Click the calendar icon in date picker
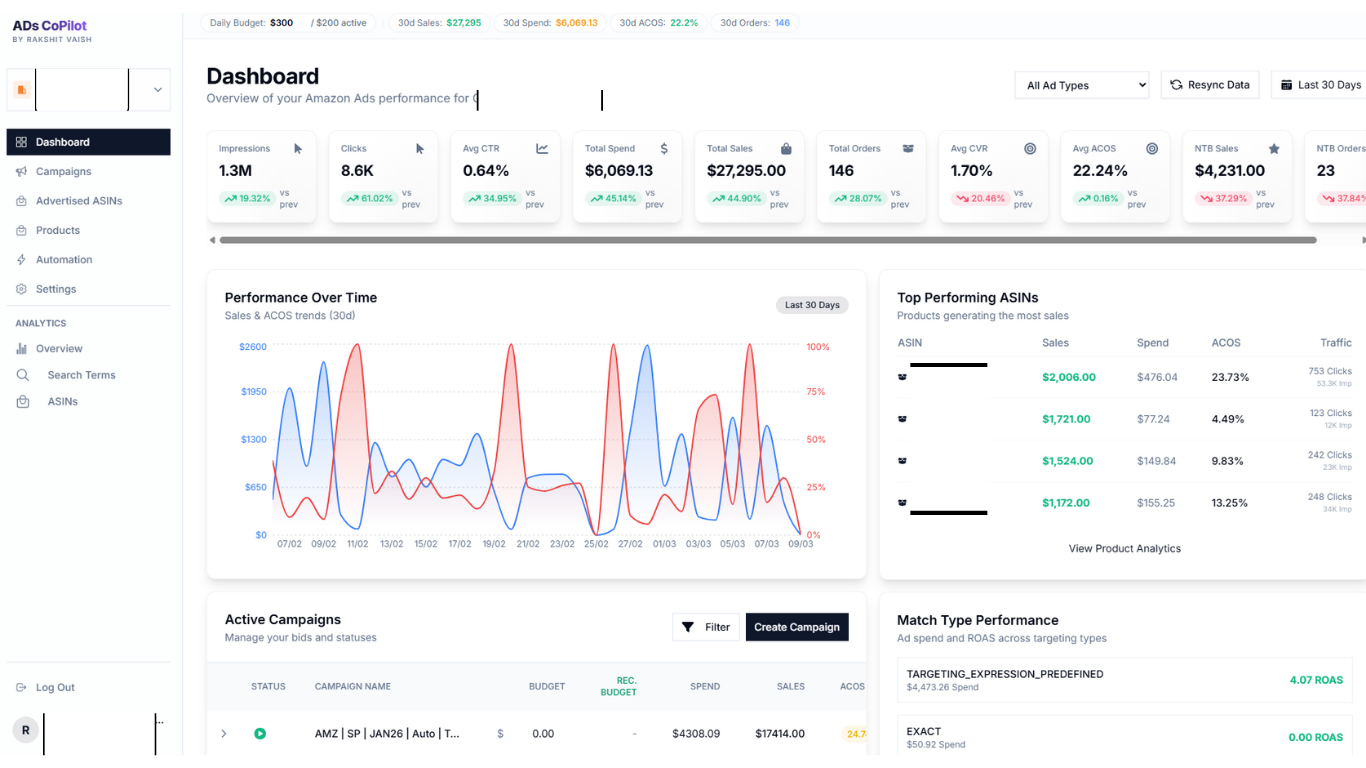1366x768 pixels. coord(1287,85)
